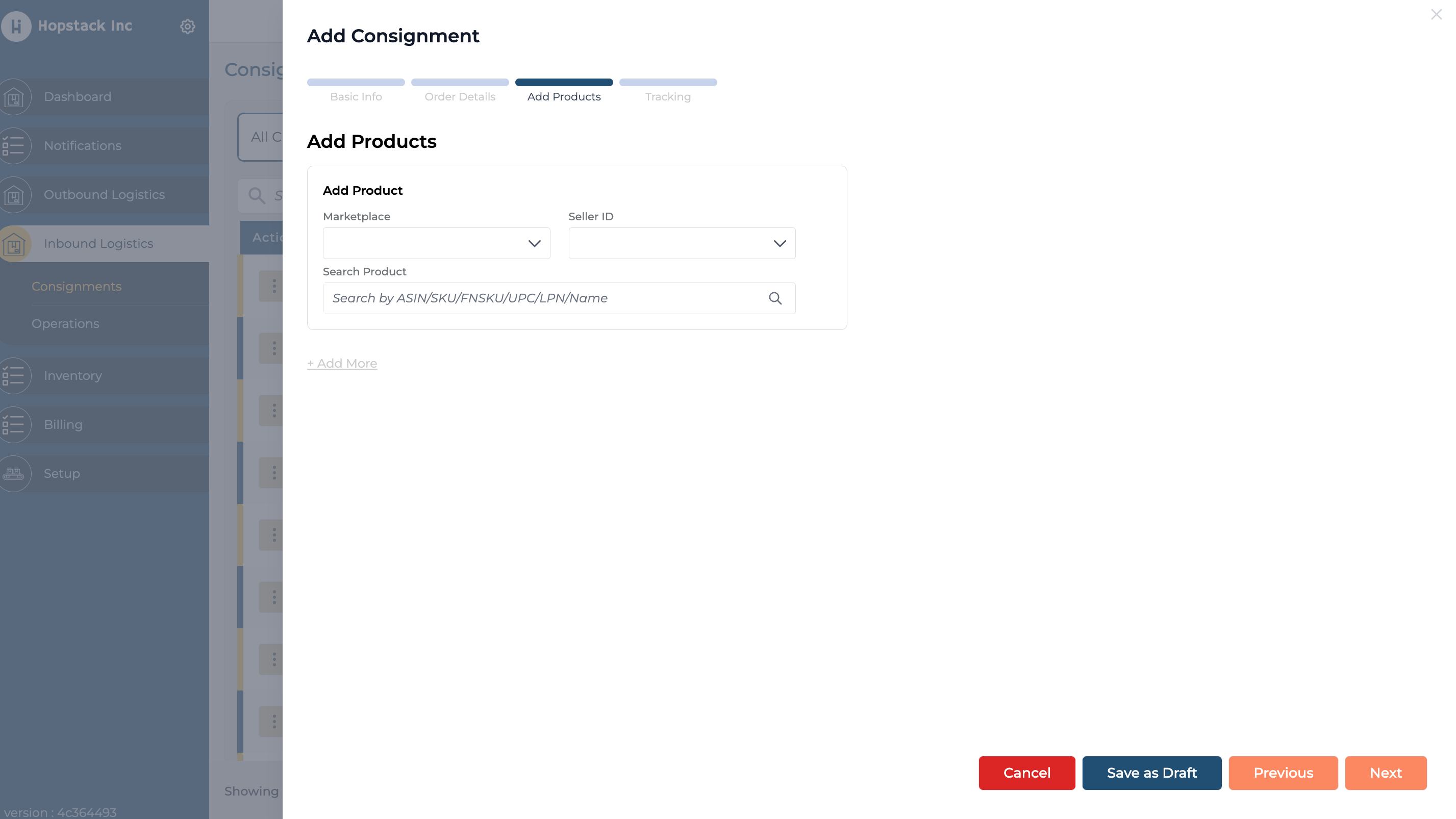Screen dimensions: 1456x819
Task: Click the magnifier in Search Product field
Action: [x=775, y=298]
